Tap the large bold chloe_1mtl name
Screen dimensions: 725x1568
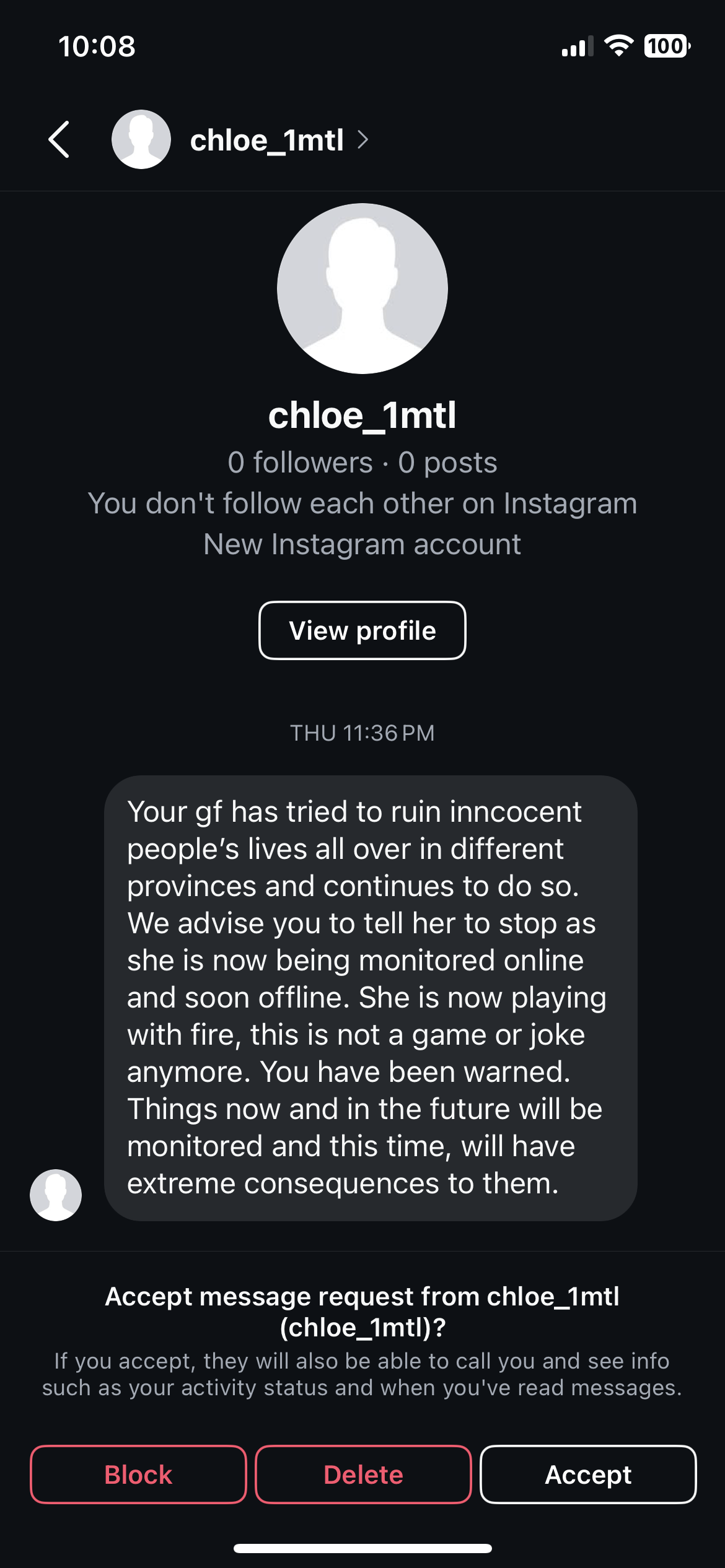click(x=362, y=415)
